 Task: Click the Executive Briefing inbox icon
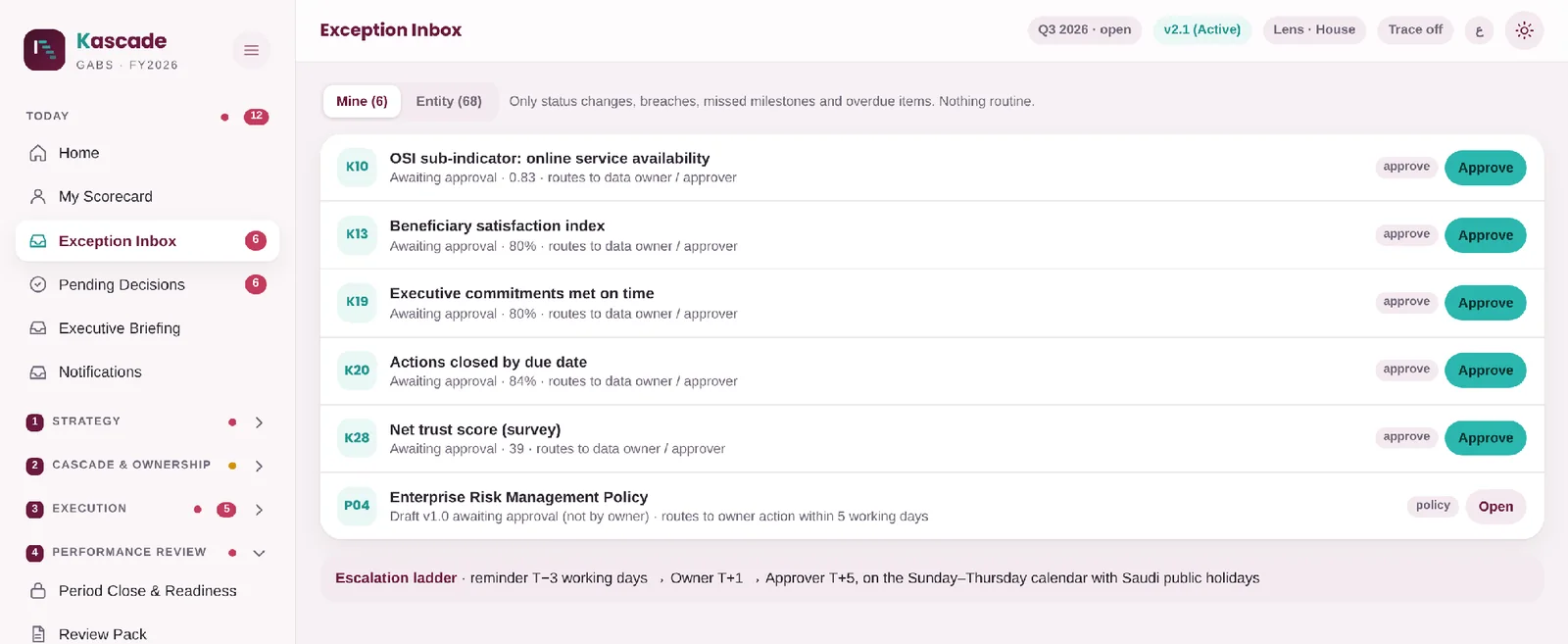[x=38, y=328]
